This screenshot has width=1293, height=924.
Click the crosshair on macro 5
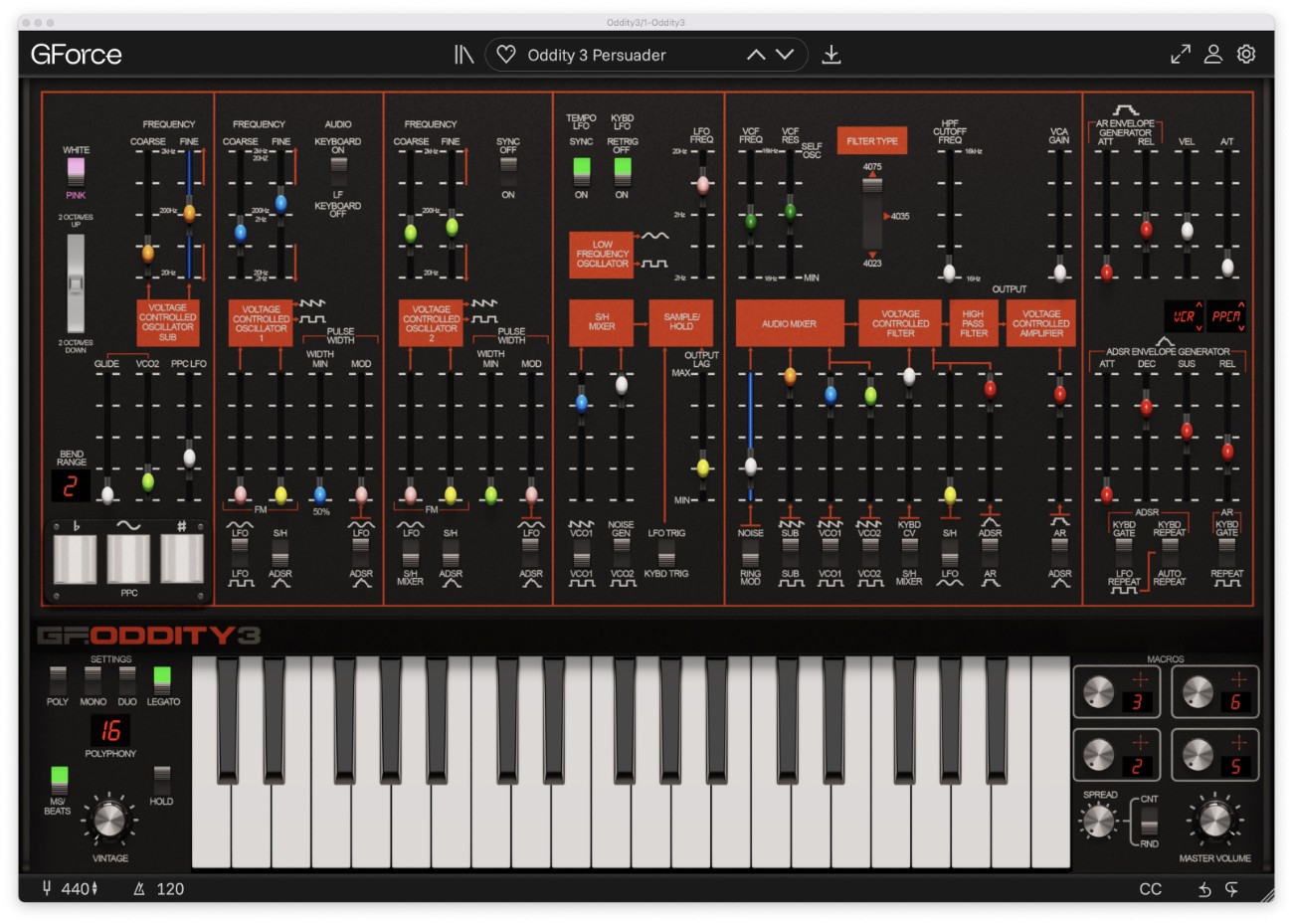[1238, 743]
